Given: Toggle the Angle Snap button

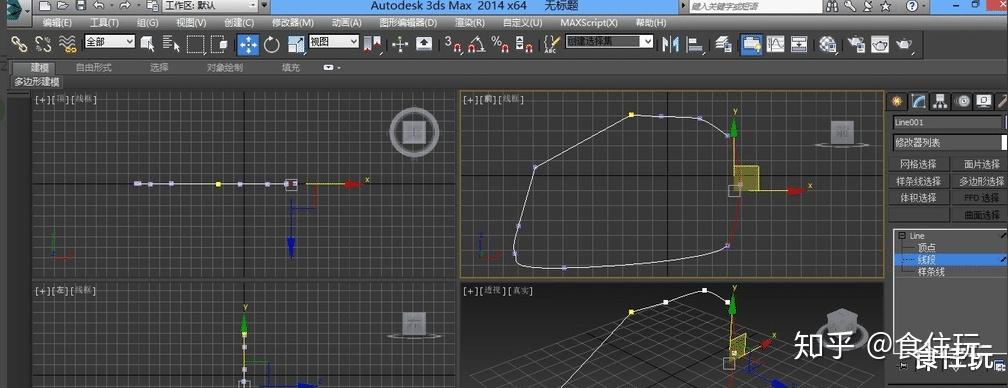Looking at the screenshot, I should 477,44.
